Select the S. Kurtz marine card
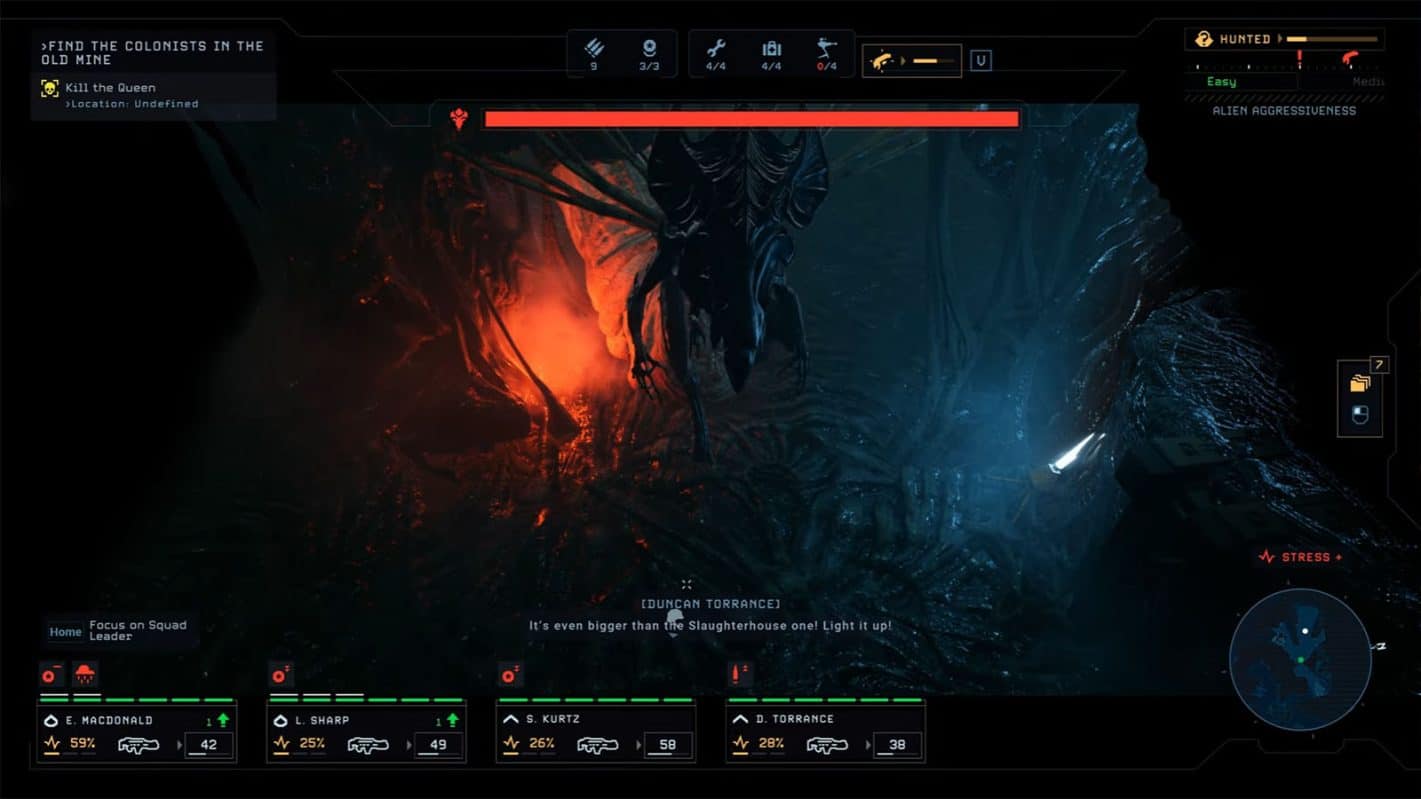 point(596,733)
